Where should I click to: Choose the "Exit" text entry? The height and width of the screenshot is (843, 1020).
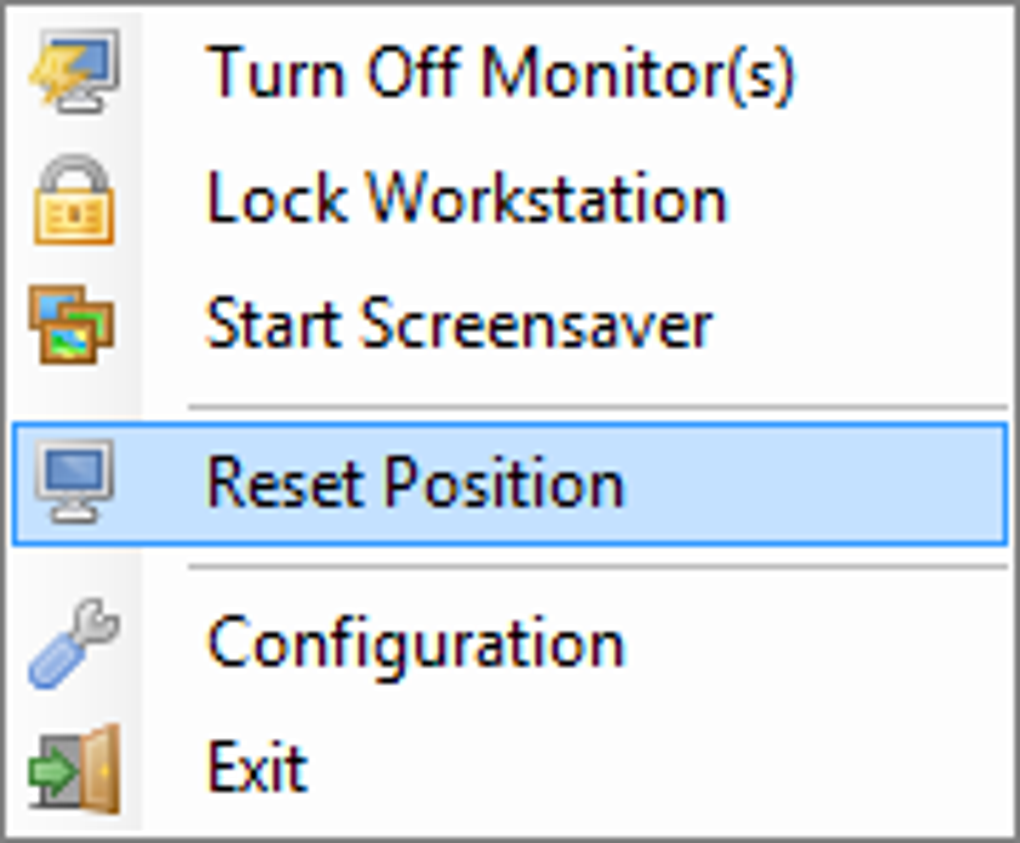pos(257,768)
